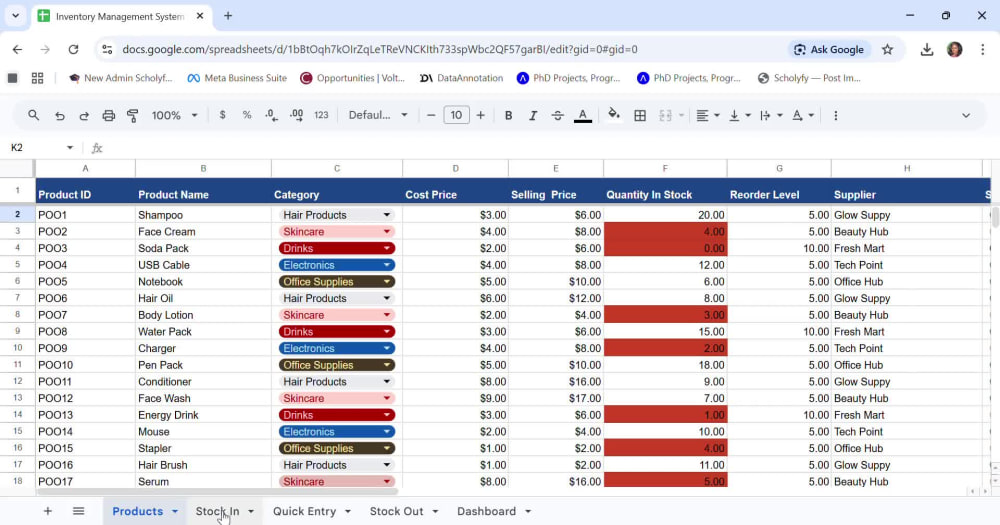Toggle strikethrough formatting
Screen dimensions: 1000x525
557,115
